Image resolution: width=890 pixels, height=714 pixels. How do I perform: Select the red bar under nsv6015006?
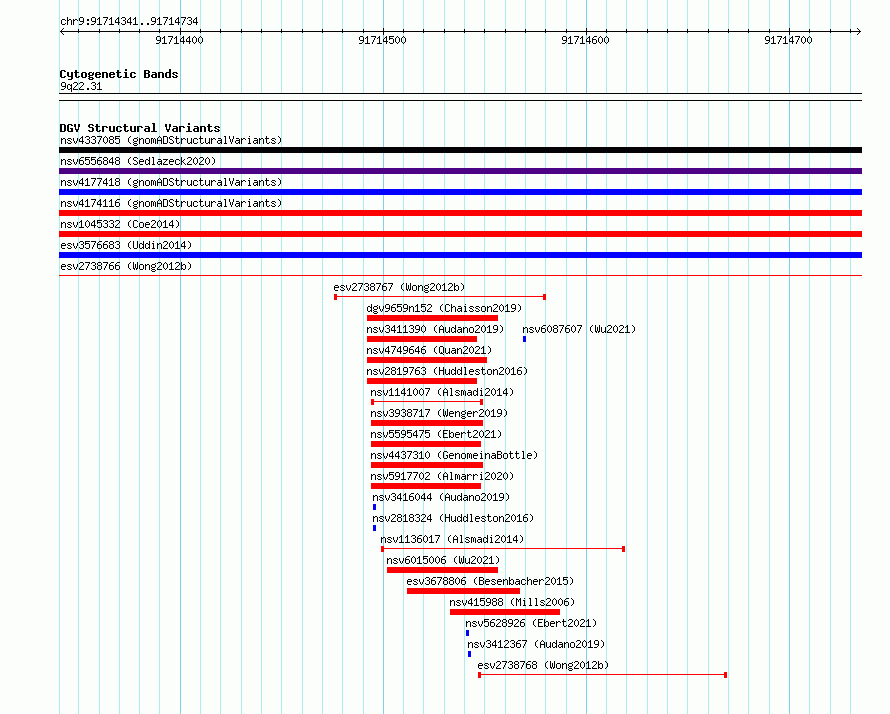coord(443,570)
